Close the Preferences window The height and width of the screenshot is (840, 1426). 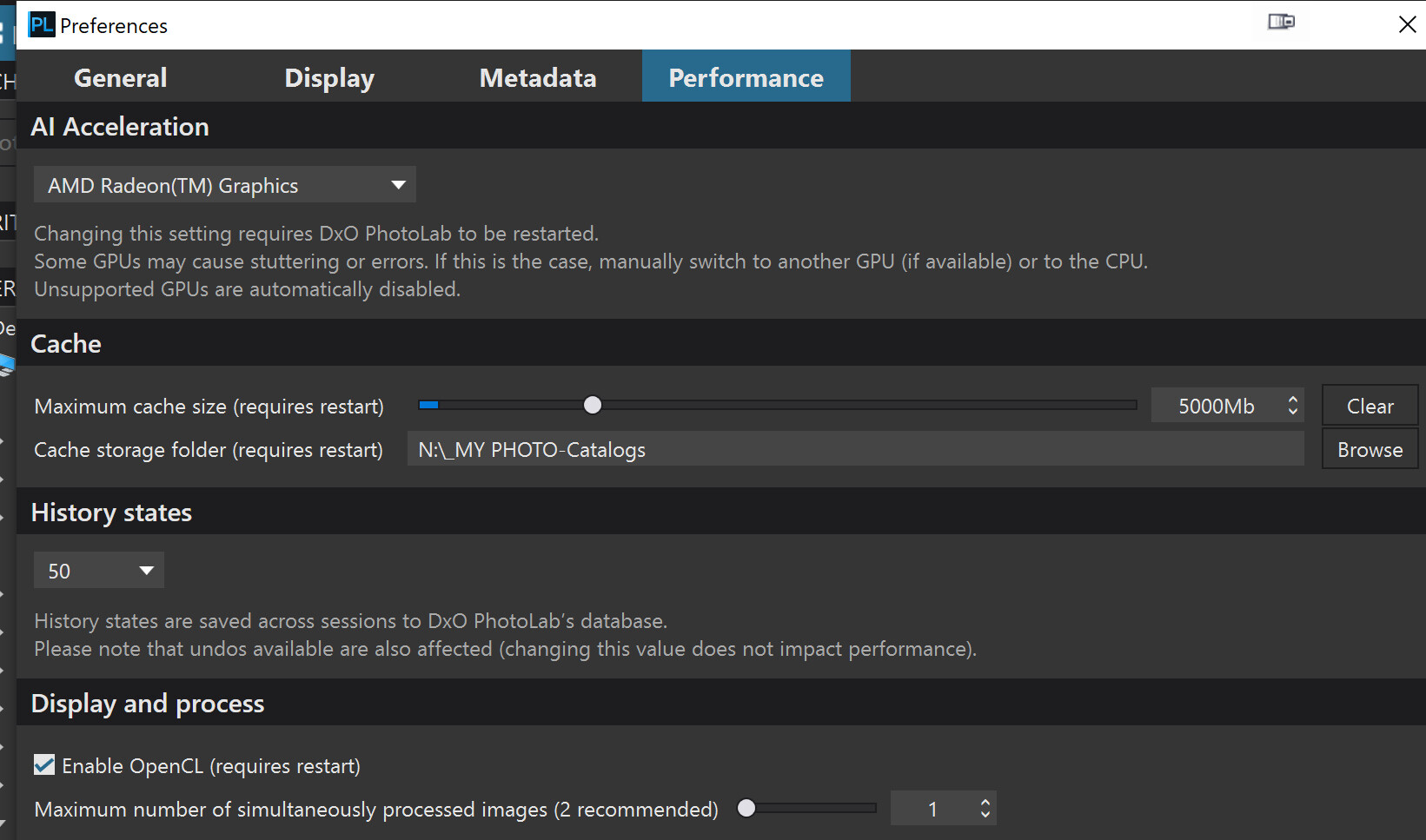1407,24
